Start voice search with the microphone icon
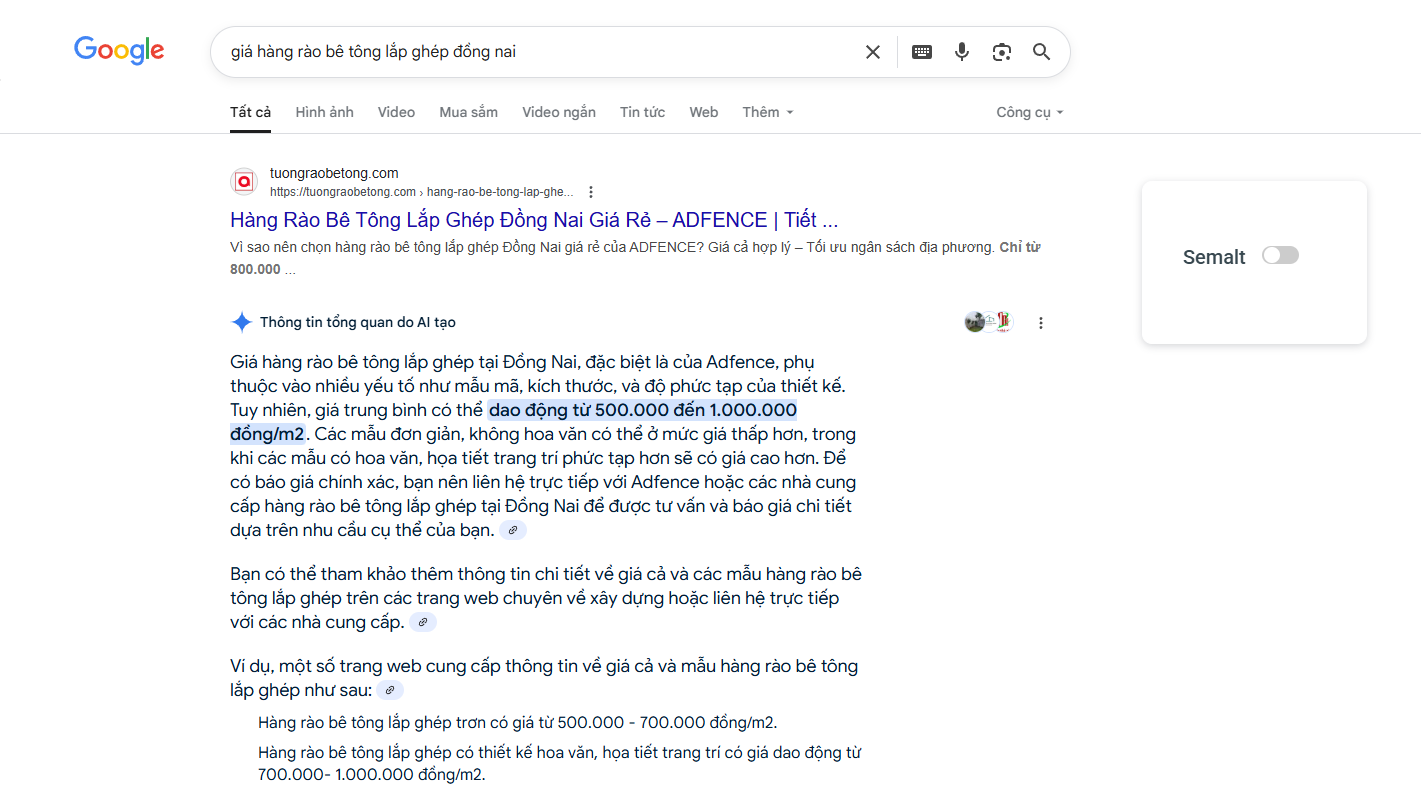Screen dimensions: 1421x787 pyautogui.click(x=962, y=52)
